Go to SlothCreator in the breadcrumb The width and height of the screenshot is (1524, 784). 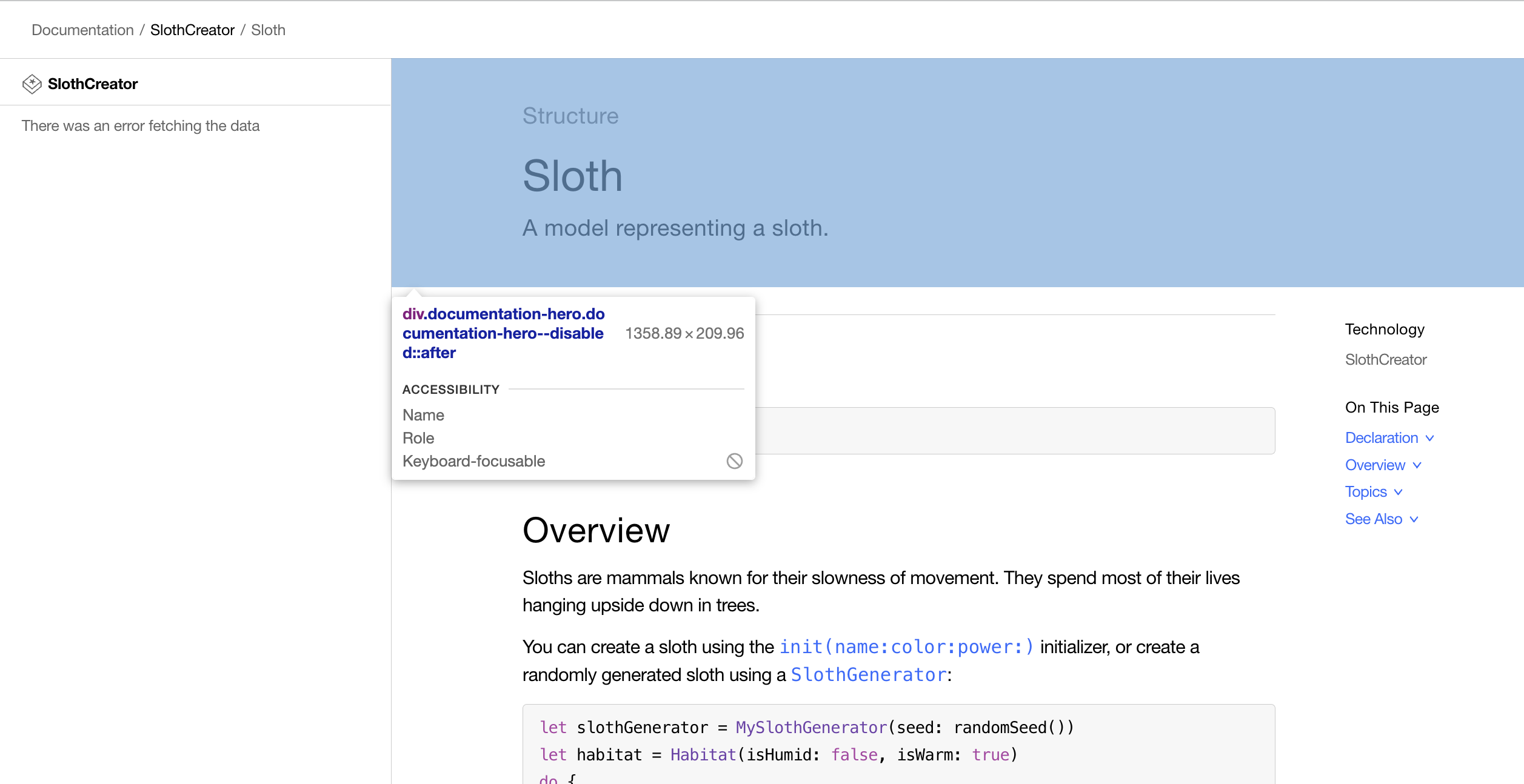192,30
